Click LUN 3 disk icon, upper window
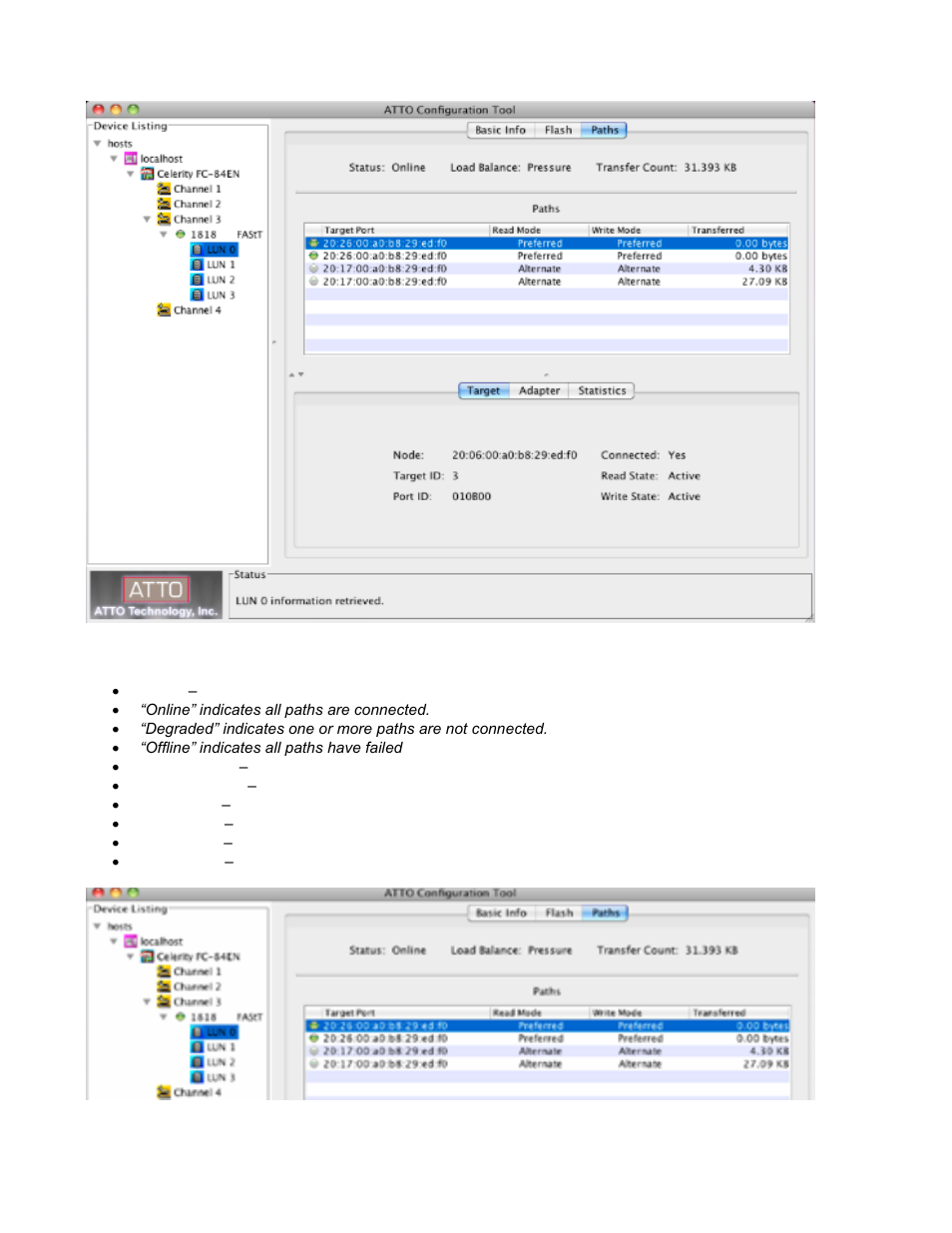This screenshot has width=952, height=1233. [x=198, y=296]
